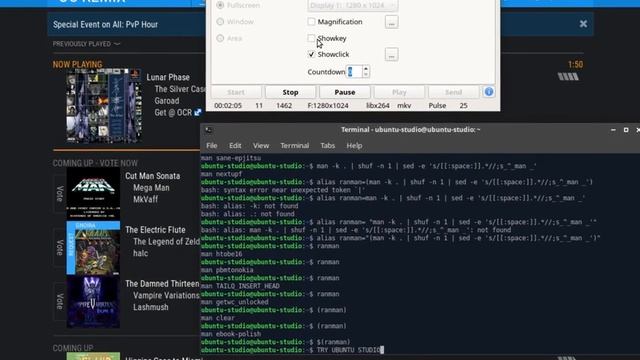Open Showclick settings ellipsis button
The height and width of the screenshot is (360, 640).
[x=391, y=54]
